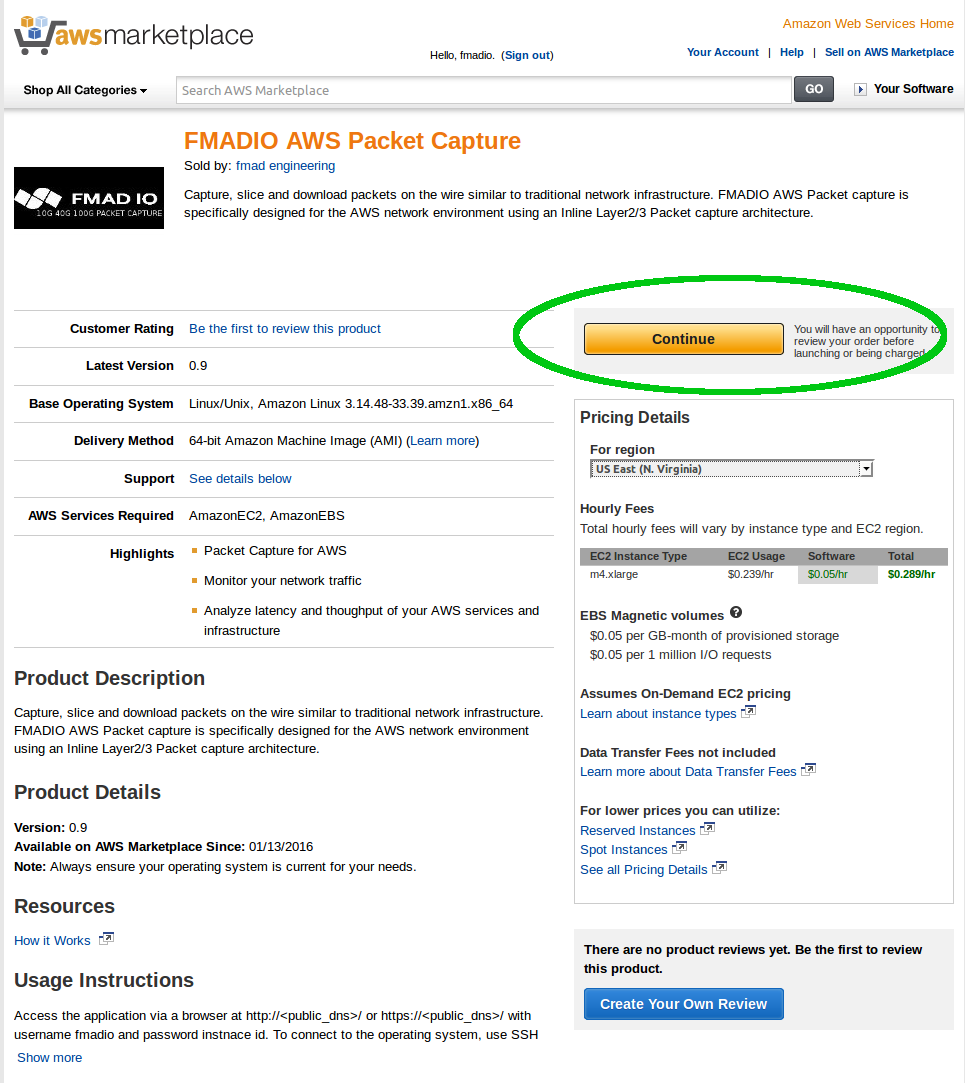Expand Show more under Usage Instructions
The height and width of the screenshot is (1083, 965).
pos(48,1057)
